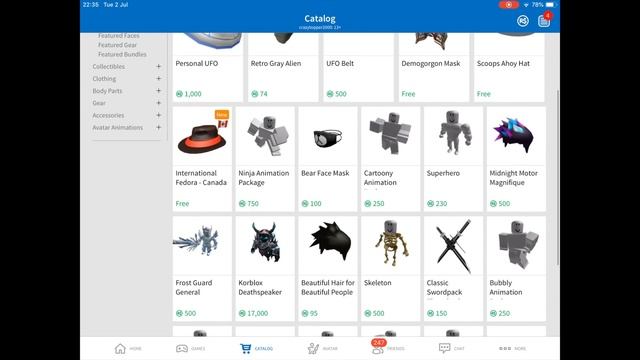Expand the Accessories category plus

[x=158, y=115]
